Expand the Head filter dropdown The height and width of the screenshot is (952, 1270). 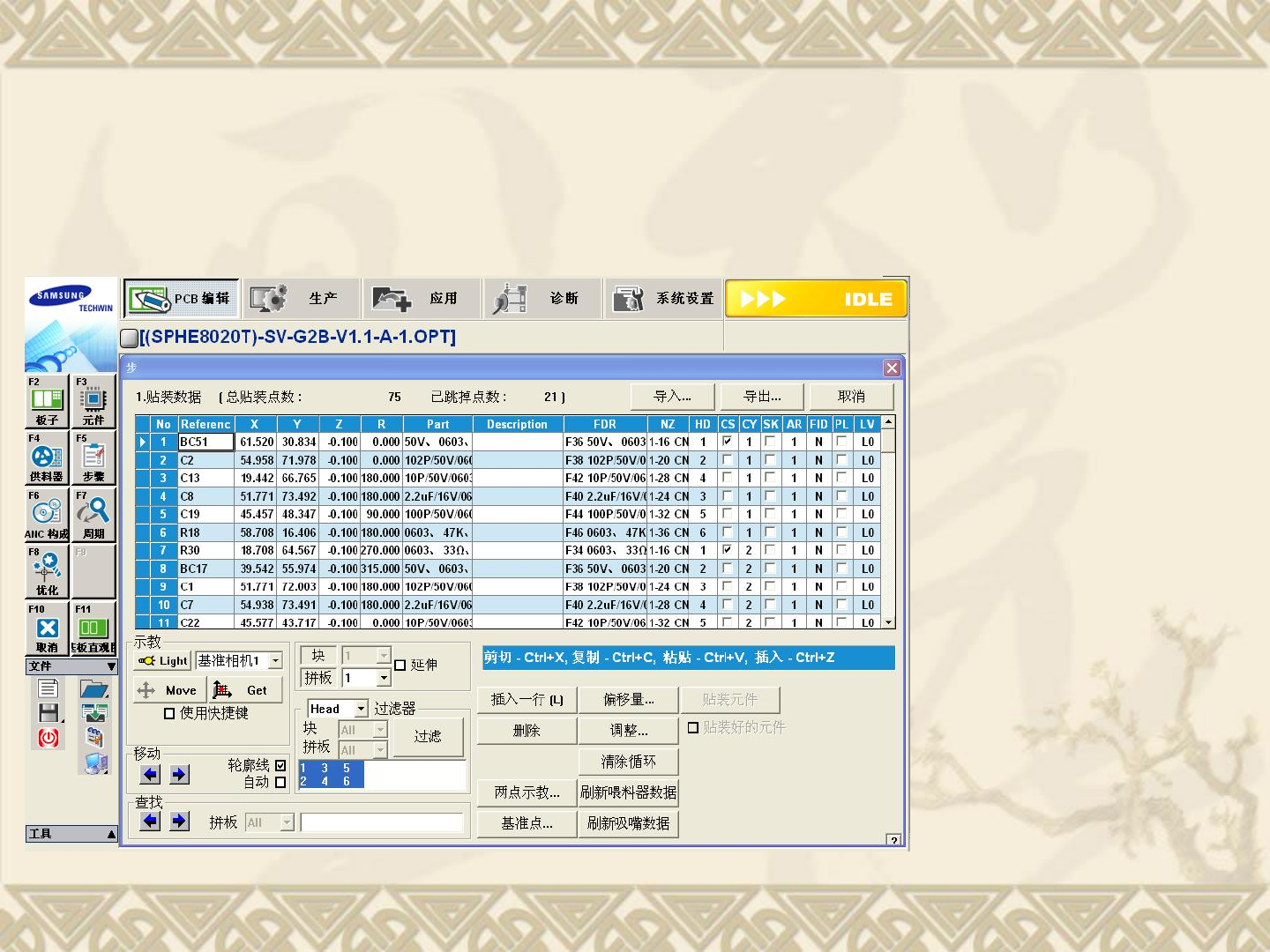361,709
